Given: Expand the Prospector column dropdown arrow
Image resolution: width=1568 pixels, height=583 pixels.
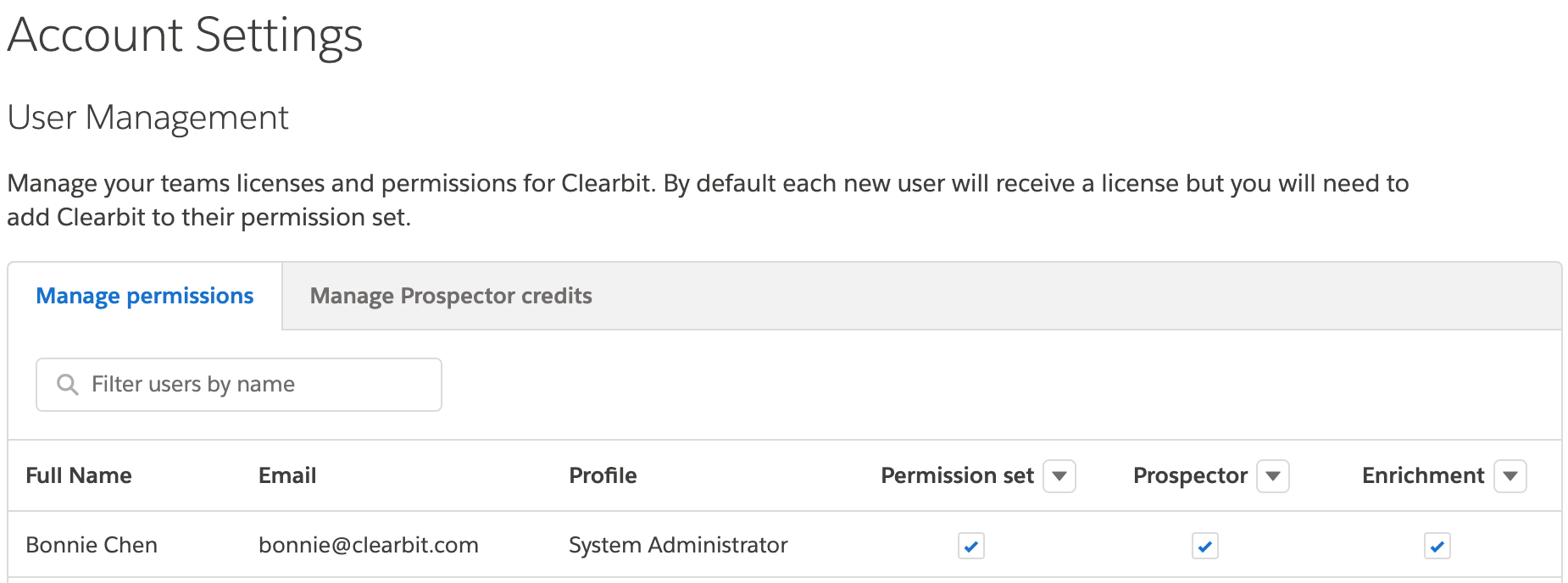Looking at the screenshot, I should [x=1272, y=476].
